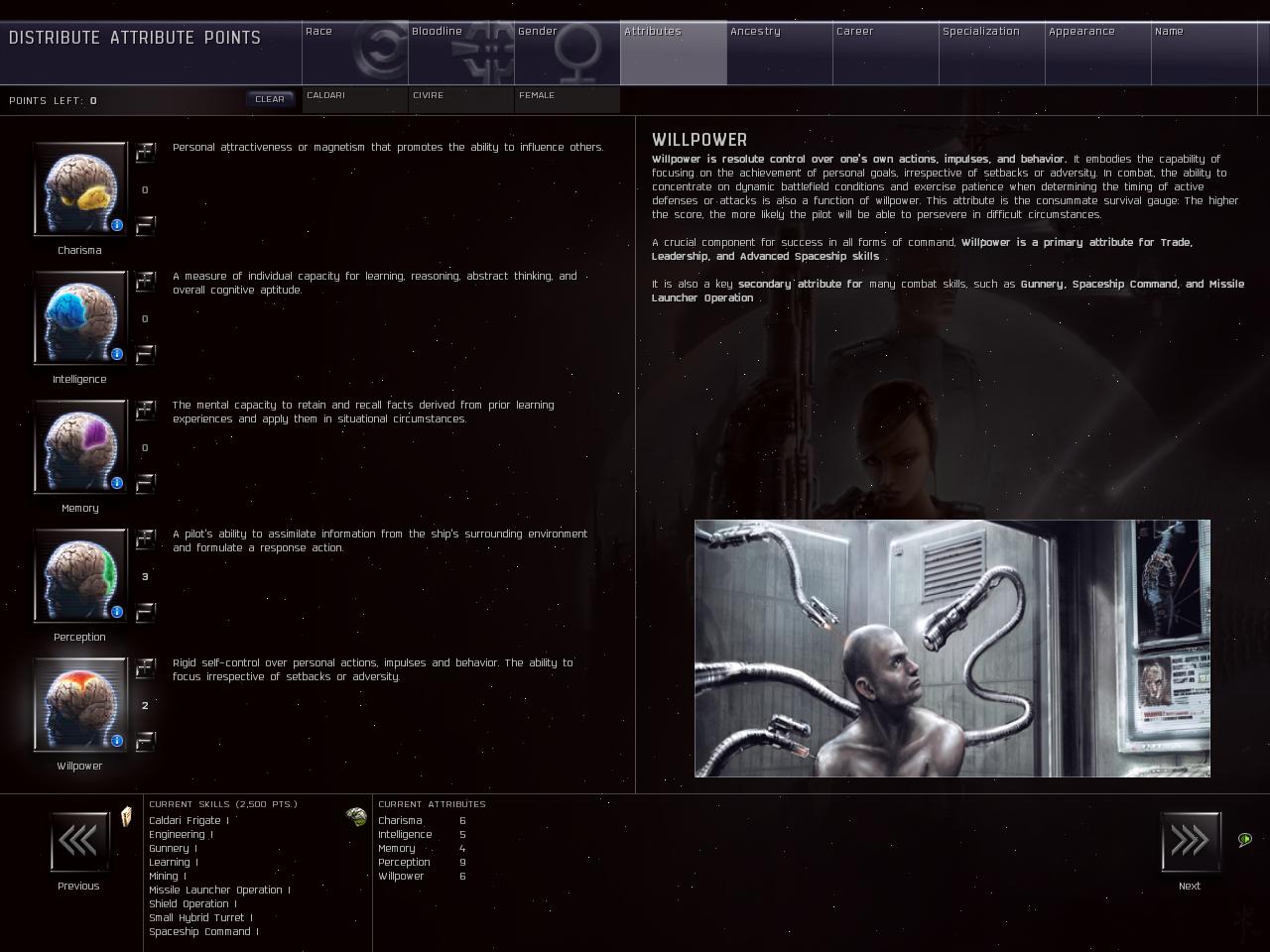Select the Memory brain portrait
The image size is (1270, 952).
80,446
